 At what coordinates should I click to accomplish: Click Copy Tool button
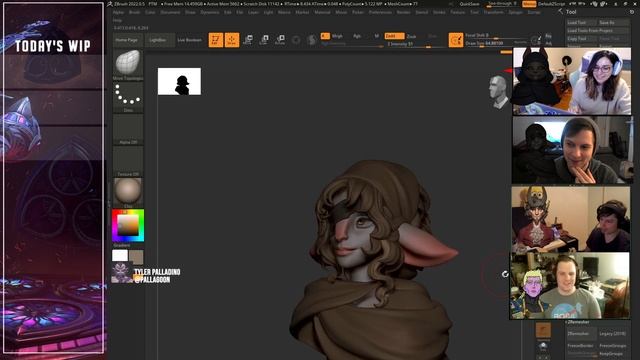tap(581, 39)
